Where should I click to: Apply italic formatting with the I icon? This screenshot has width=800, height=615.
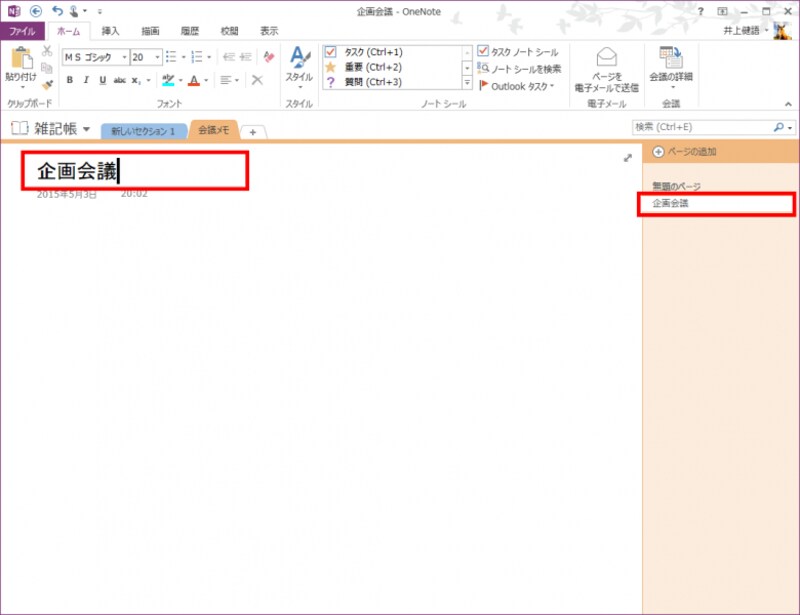point(86,80)
